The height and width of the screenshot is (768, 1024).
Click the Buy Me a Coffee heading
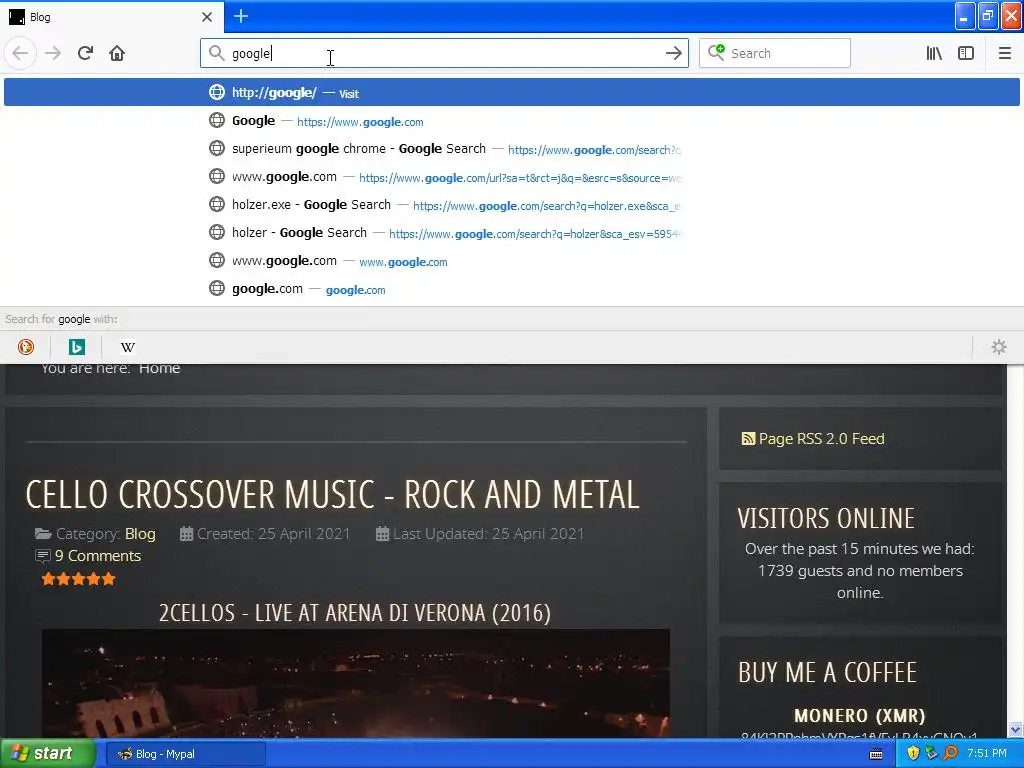point(827,672)
